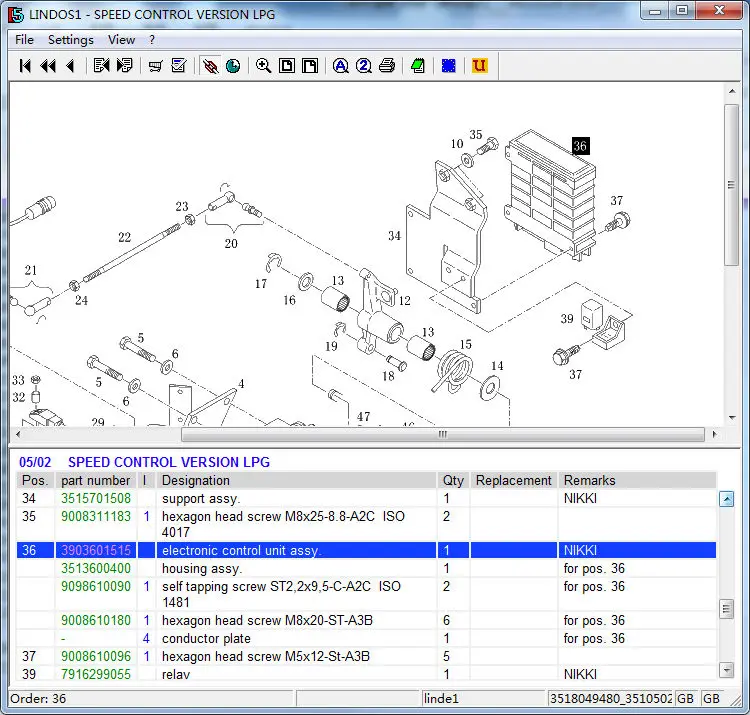Open the File menu

pos(24,40)
